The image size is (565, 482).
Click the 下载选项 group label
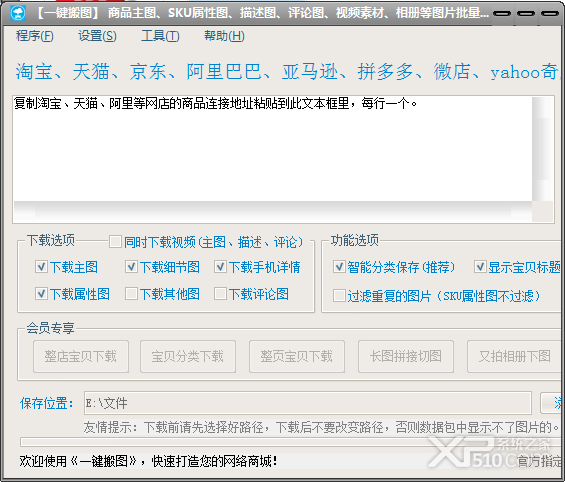point(51,240)
